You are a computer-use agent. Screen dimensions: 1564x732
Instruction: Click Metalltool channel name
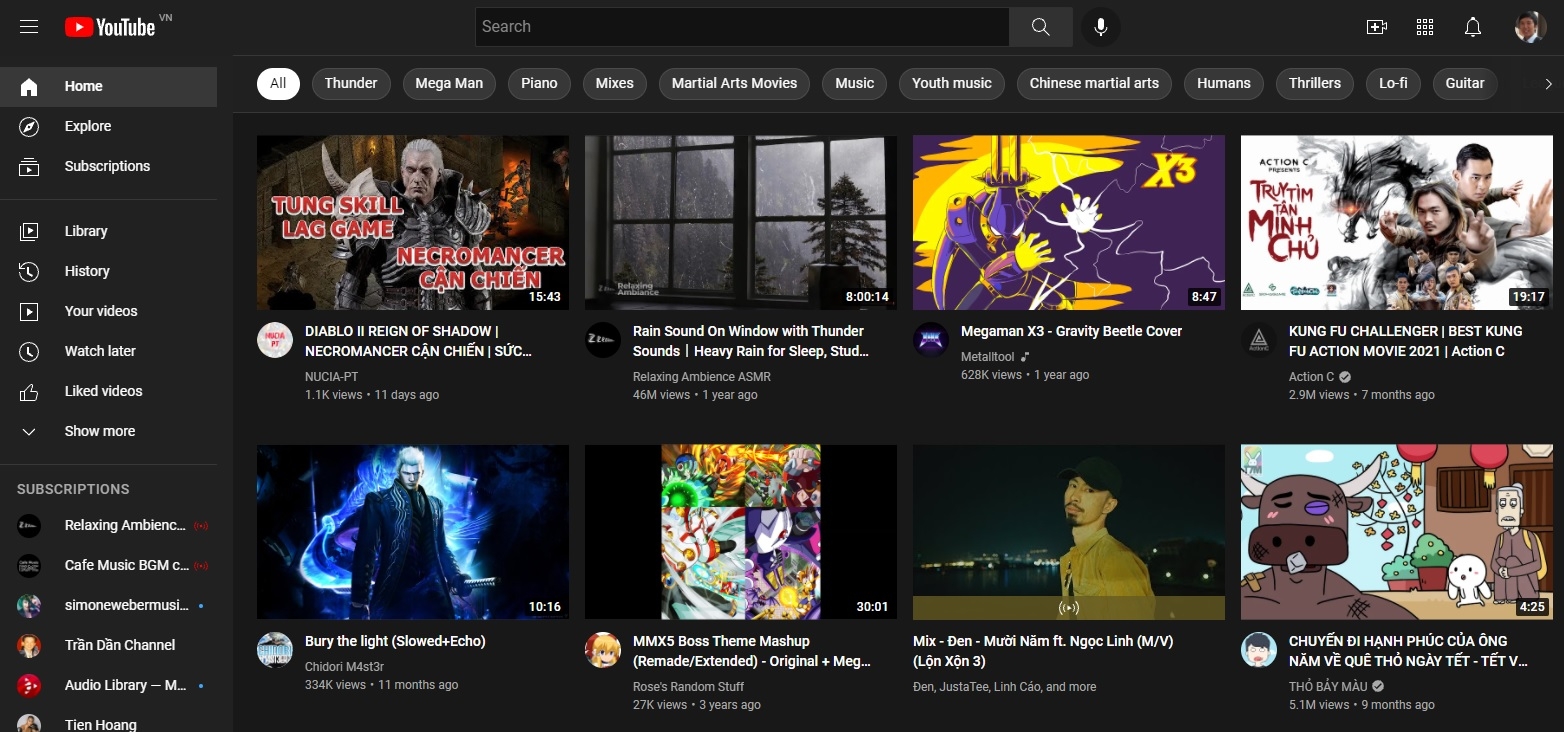tap(988, 357)
